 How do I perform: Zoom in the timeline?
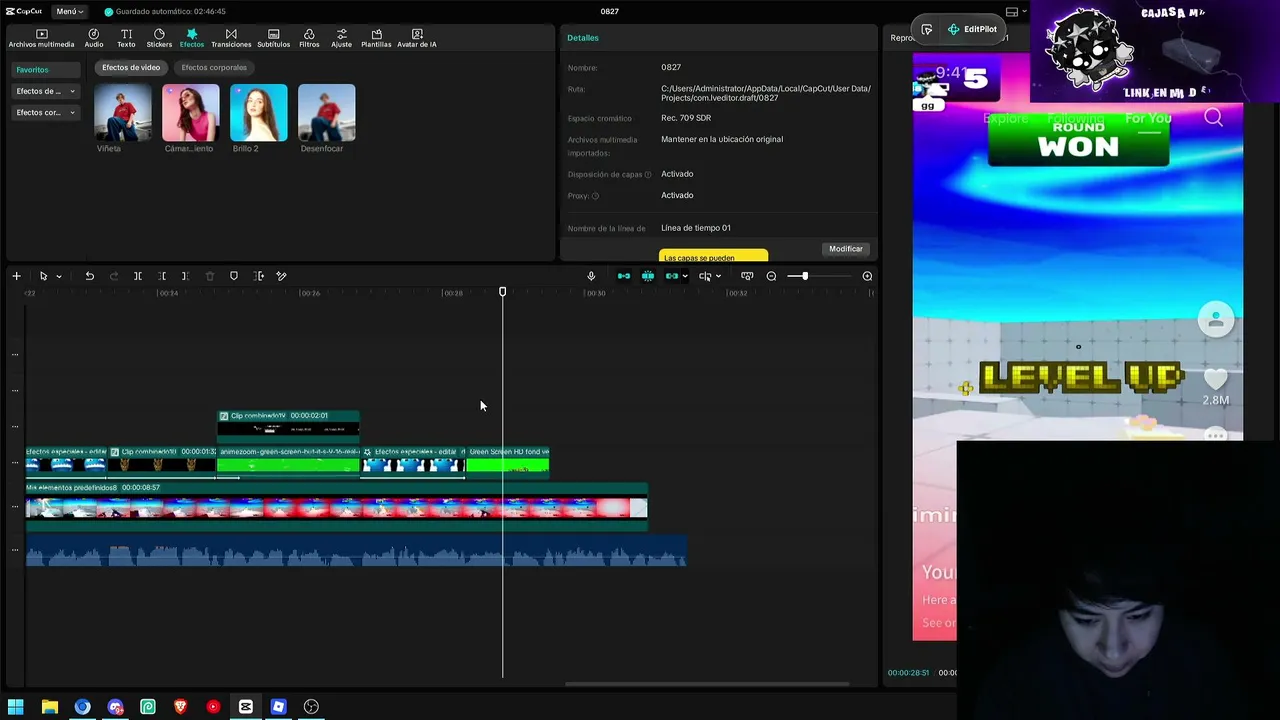pyautogui.click(x=867, y=276)
